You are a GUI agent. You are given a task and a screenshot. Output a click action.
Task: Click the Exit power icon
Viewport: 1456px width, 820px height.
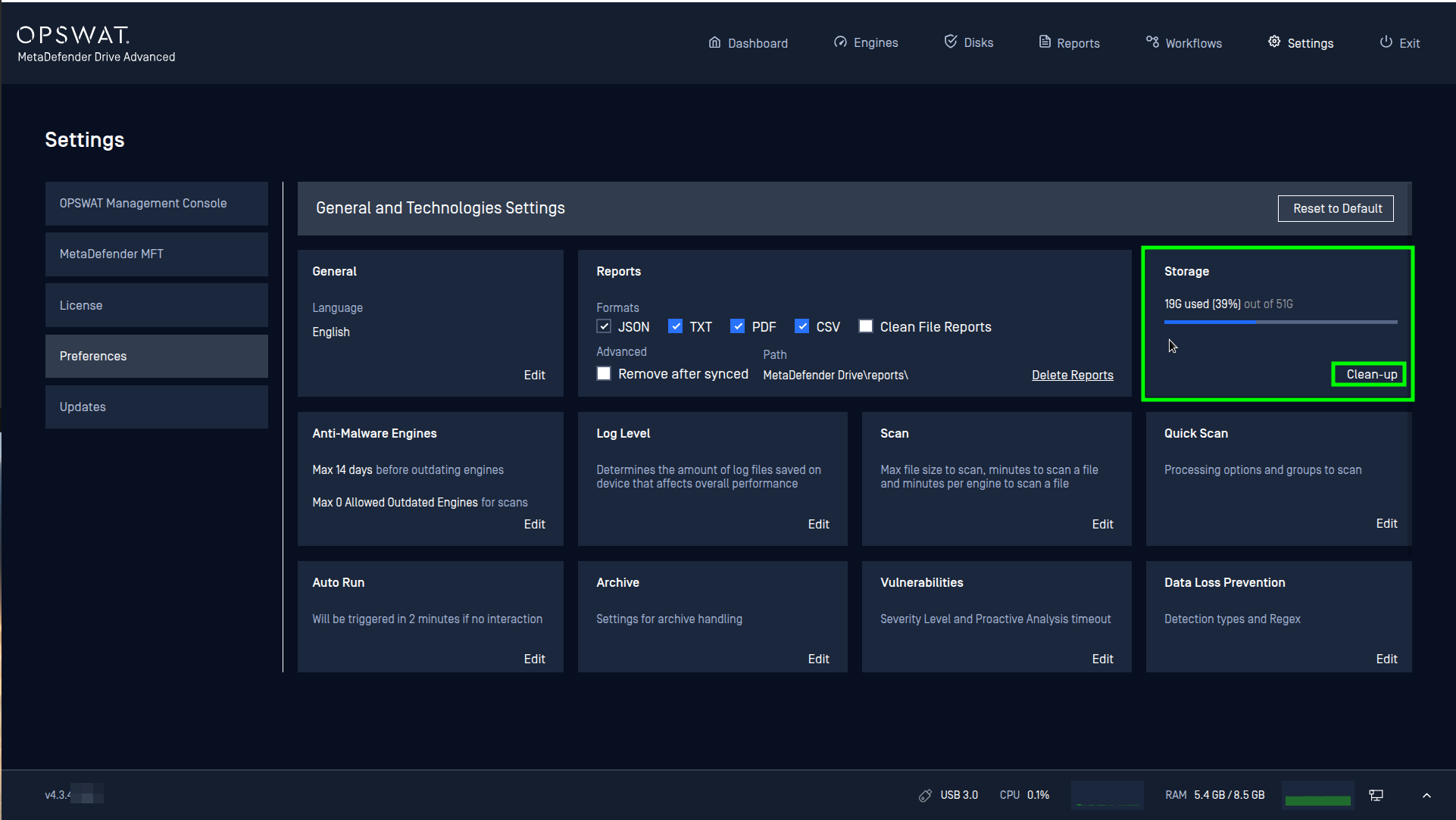[1386, 42]
